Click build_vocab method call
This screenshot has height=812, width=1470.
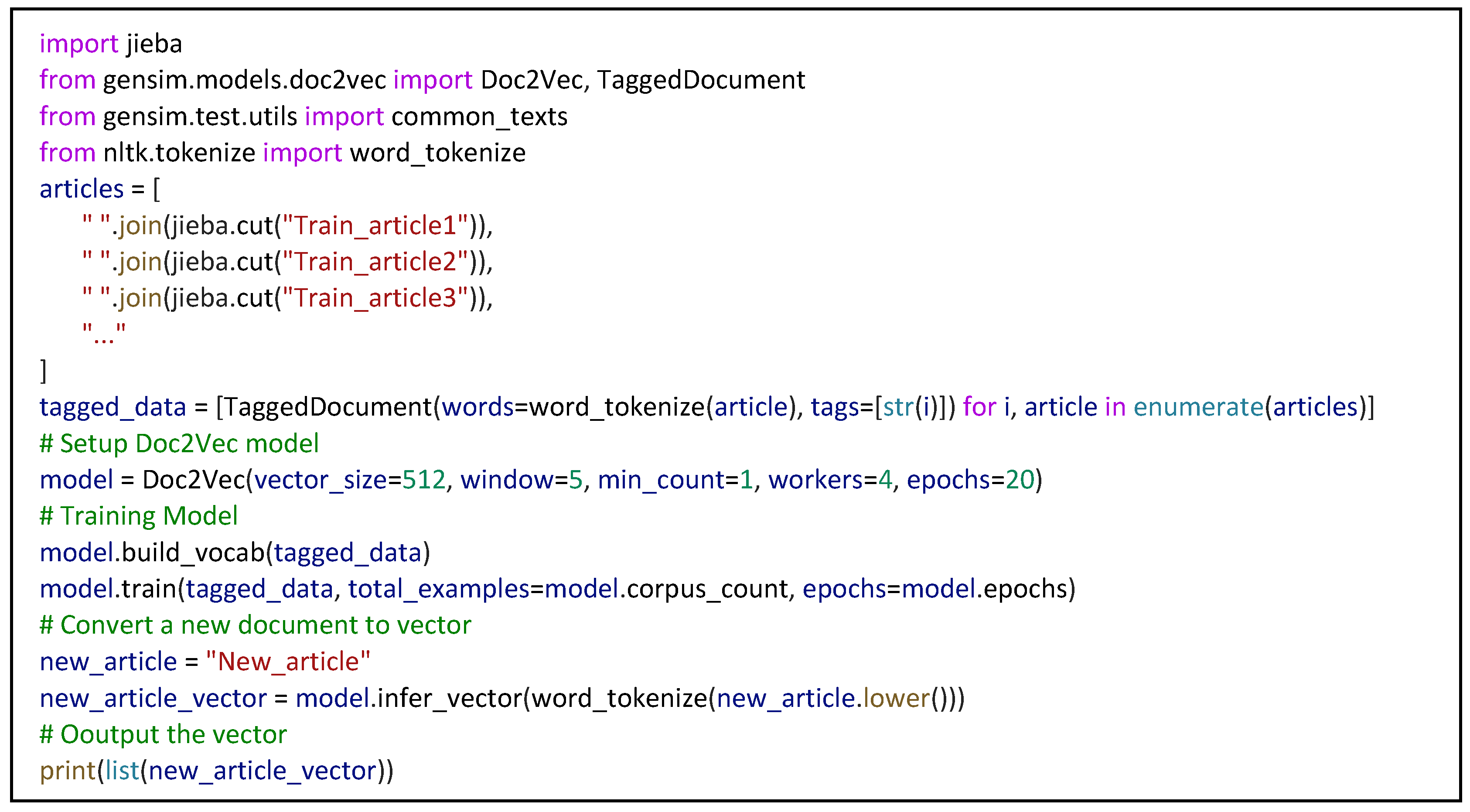pyautogui.click(x=193, y=553)
